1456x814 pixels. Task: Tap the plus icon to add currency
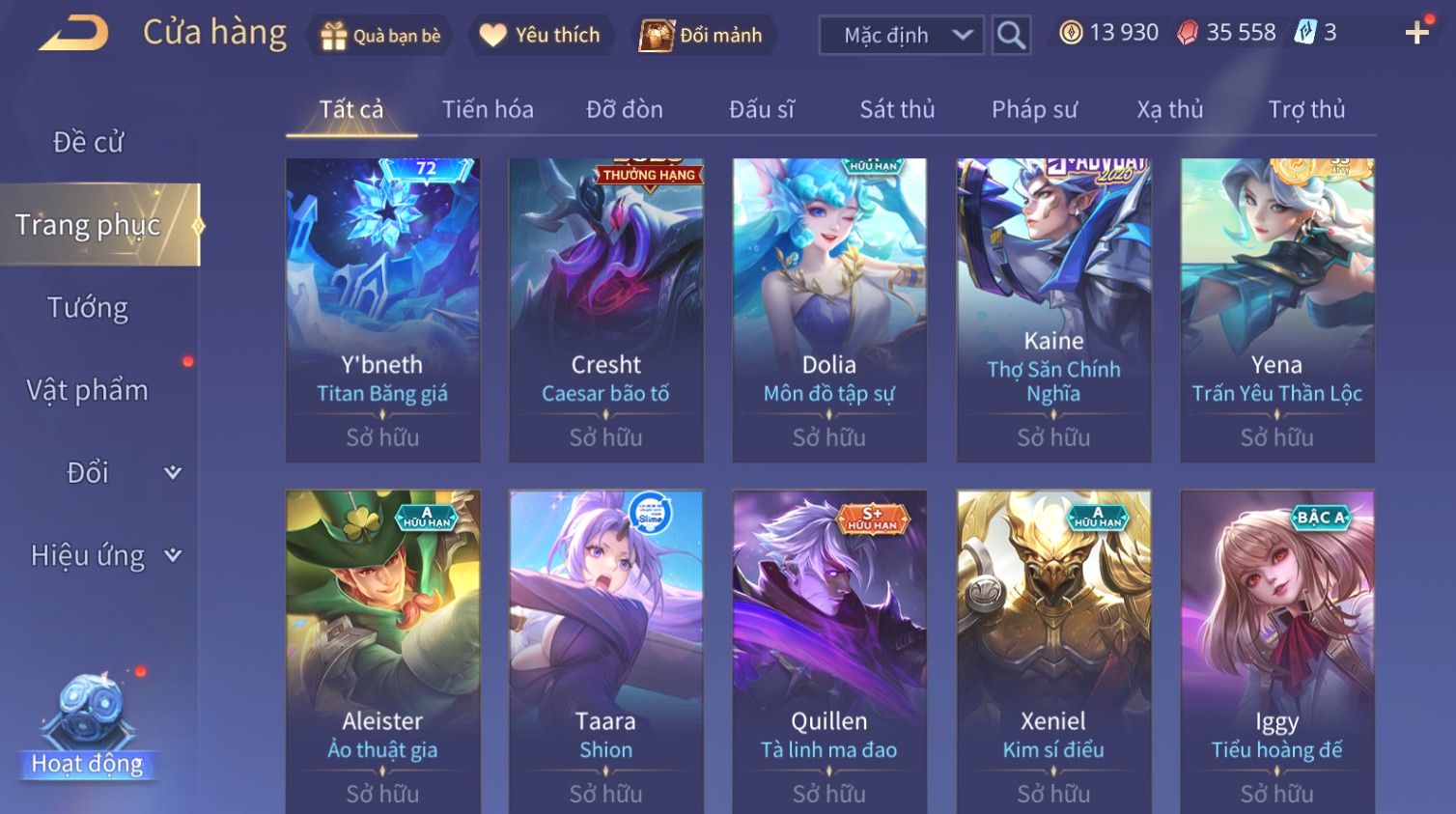pyautogui.click(x=1416, y=33)
